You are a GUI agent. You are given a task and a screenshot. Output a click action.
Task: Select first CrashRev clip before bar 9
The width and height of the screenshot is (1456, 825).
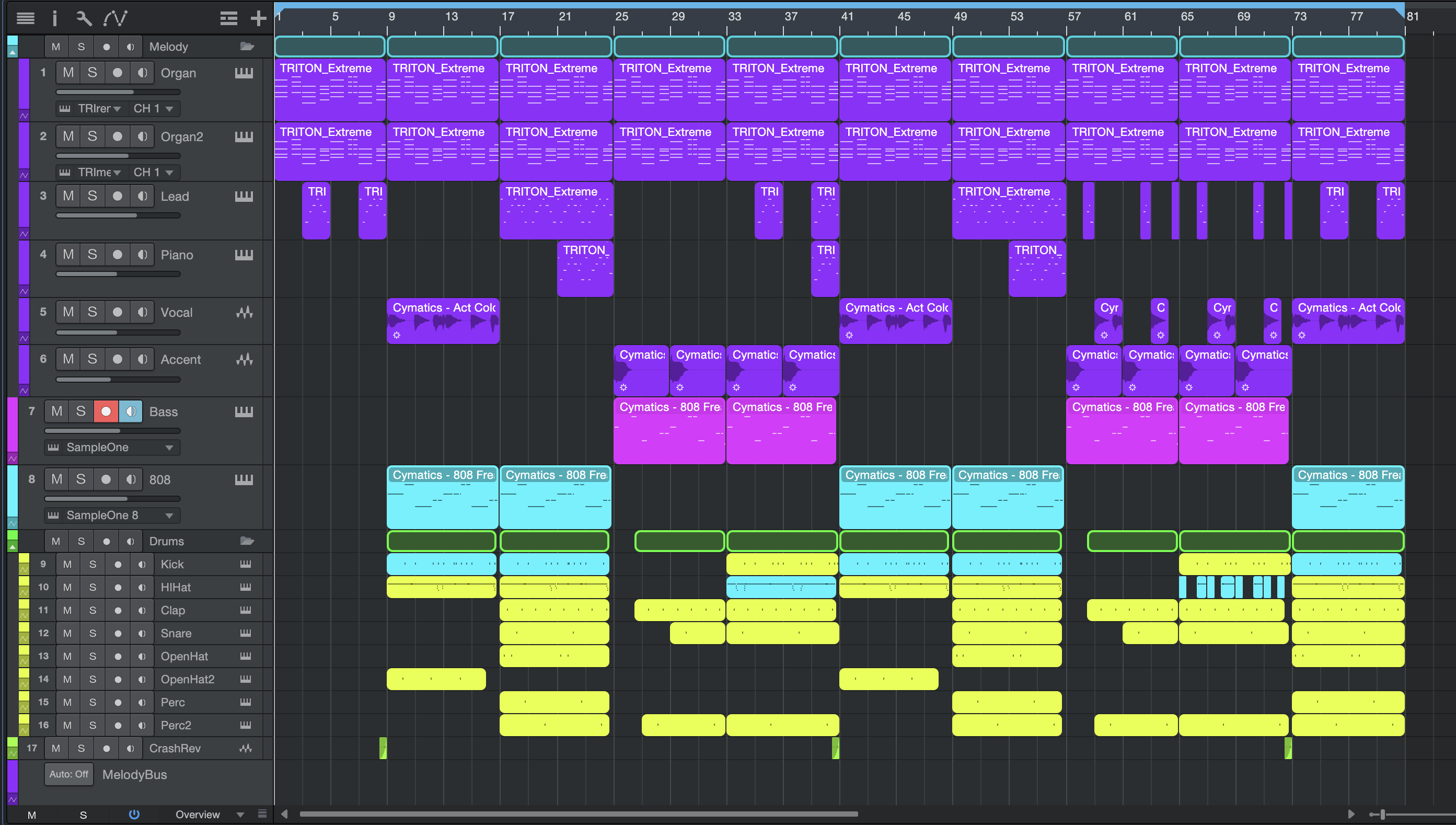tap(383, 748)
